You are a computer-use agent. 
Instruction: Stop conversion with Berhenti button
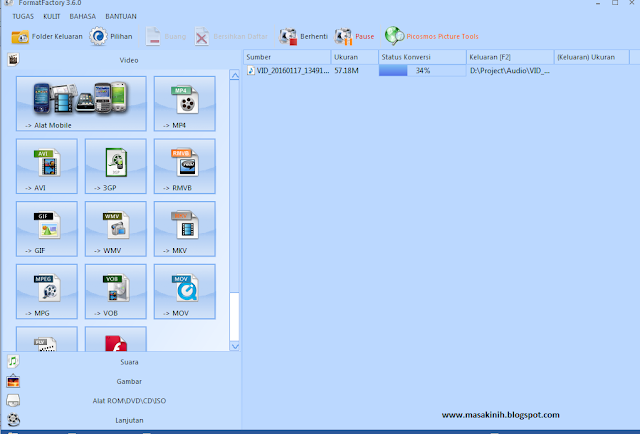(303, 36)
